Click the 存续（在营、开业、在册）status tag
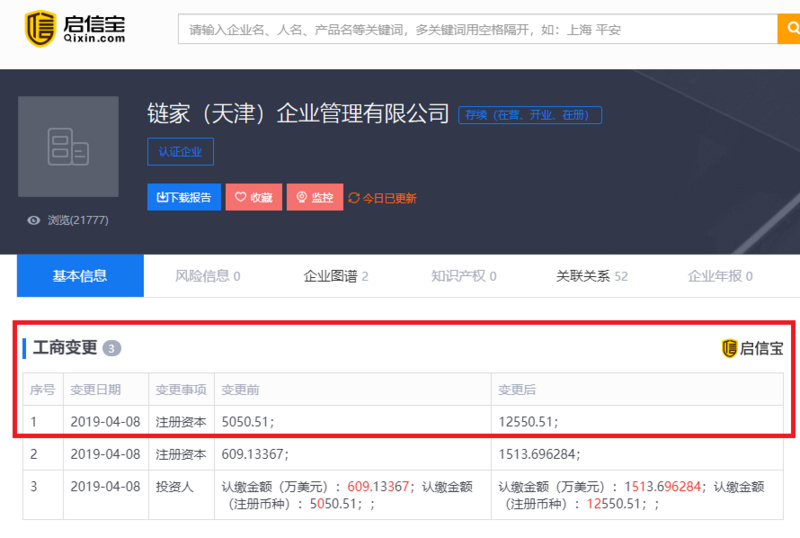This screenshot has width=800, height=538. click(530, 115)
